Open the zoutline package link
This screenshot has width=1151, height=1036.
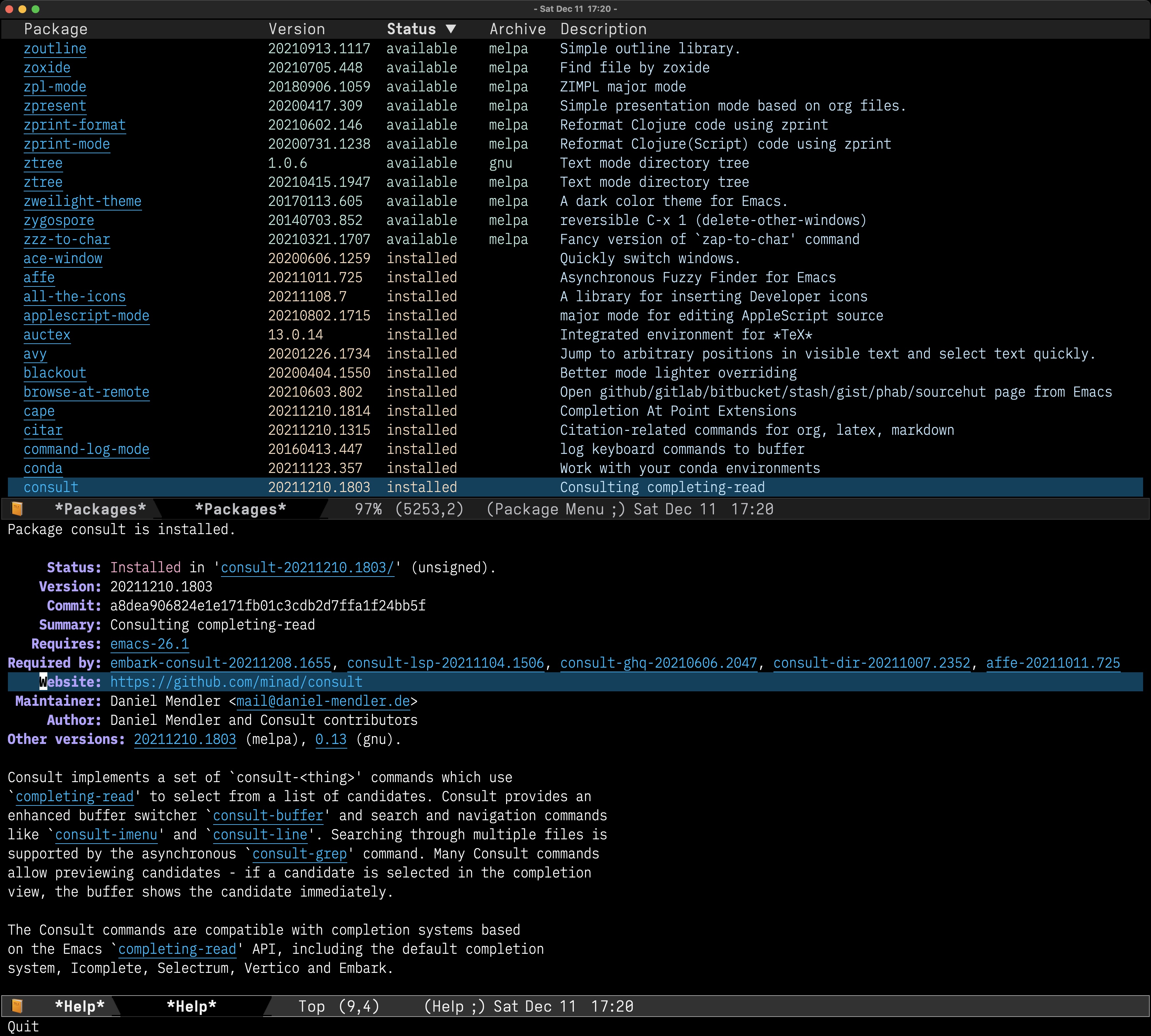tap(55, 48)
